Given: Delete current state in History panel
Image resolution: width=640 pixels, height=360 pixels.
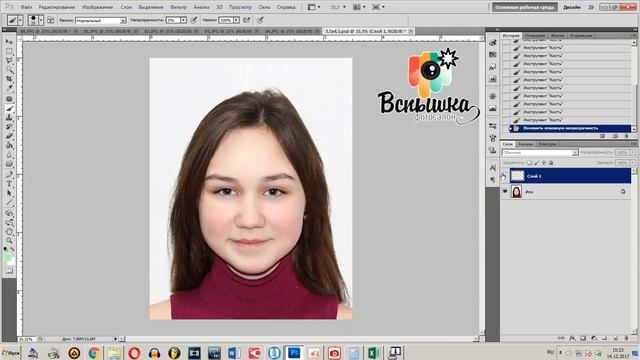Looking at the screenshot, I should [x=627, y=136].
